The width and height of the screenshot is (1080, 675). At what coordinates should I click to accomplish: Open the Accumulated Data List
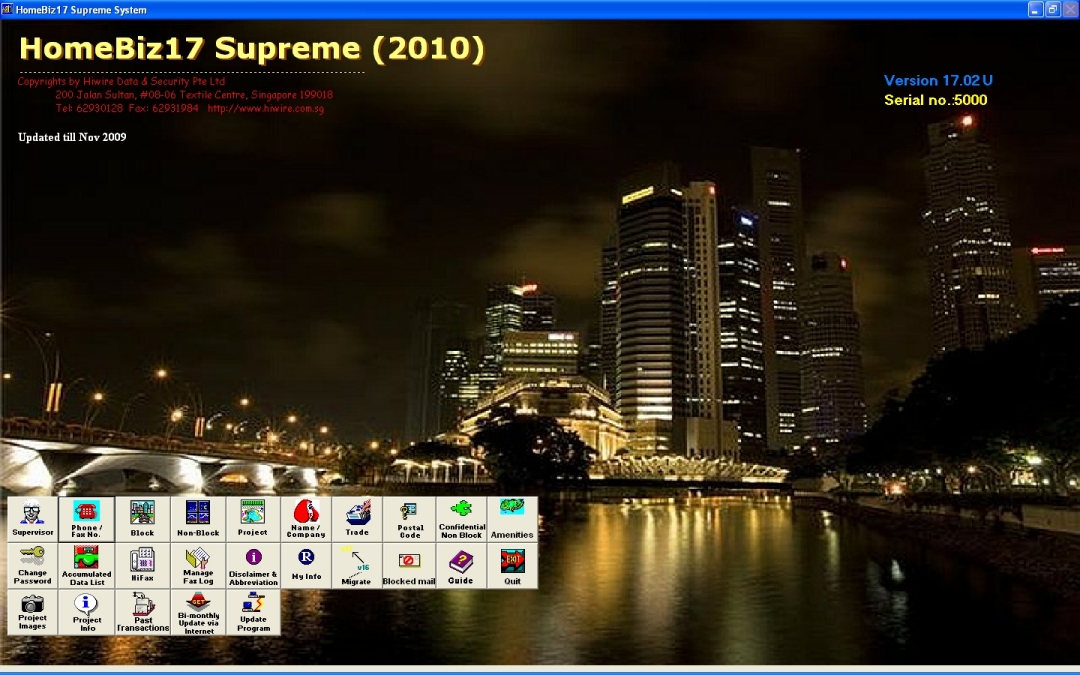86,565
